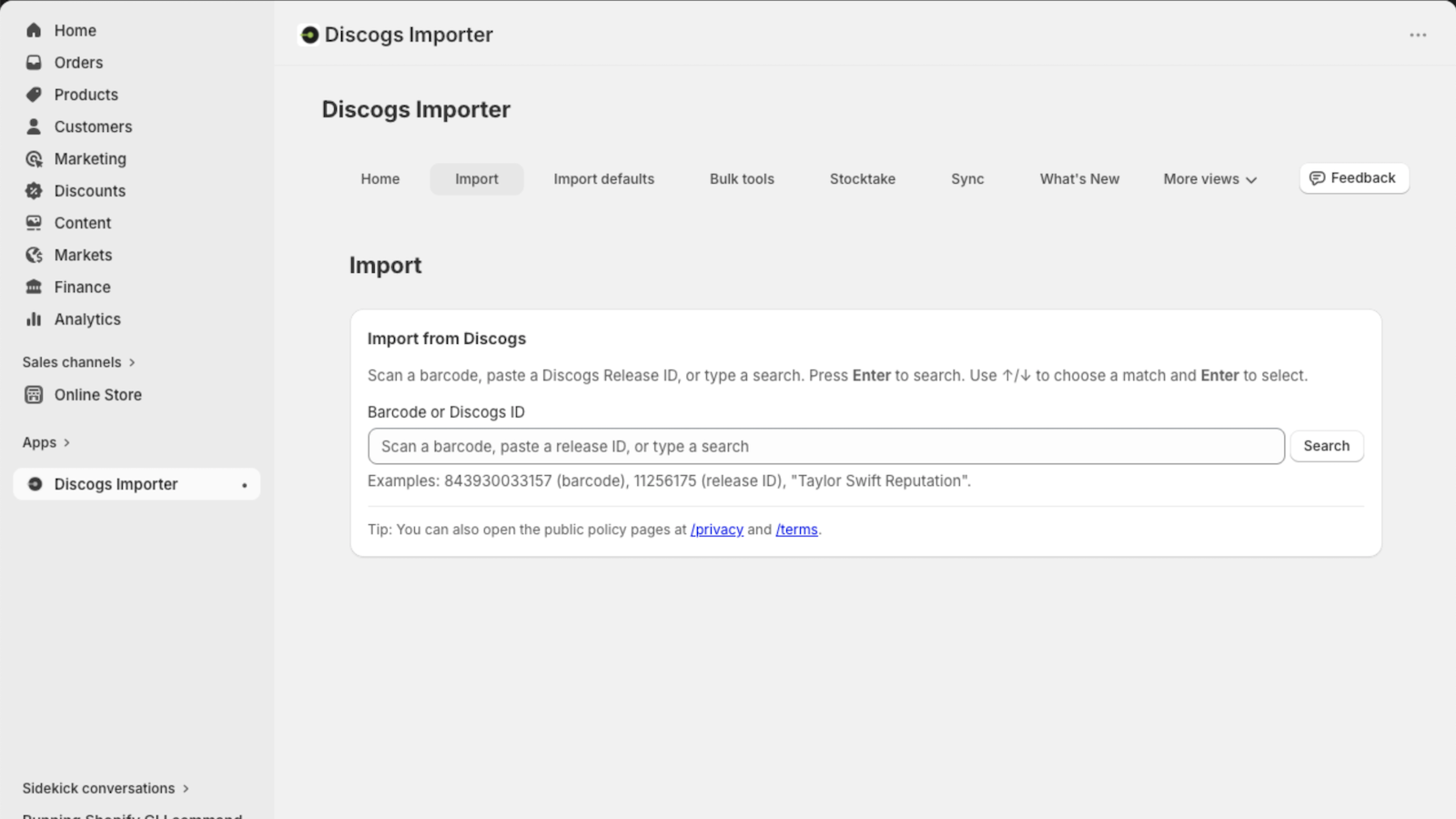This screenshot has height=819, width=1456.
Task: Expand Sales channels section
Action: (x=79, y=362)
